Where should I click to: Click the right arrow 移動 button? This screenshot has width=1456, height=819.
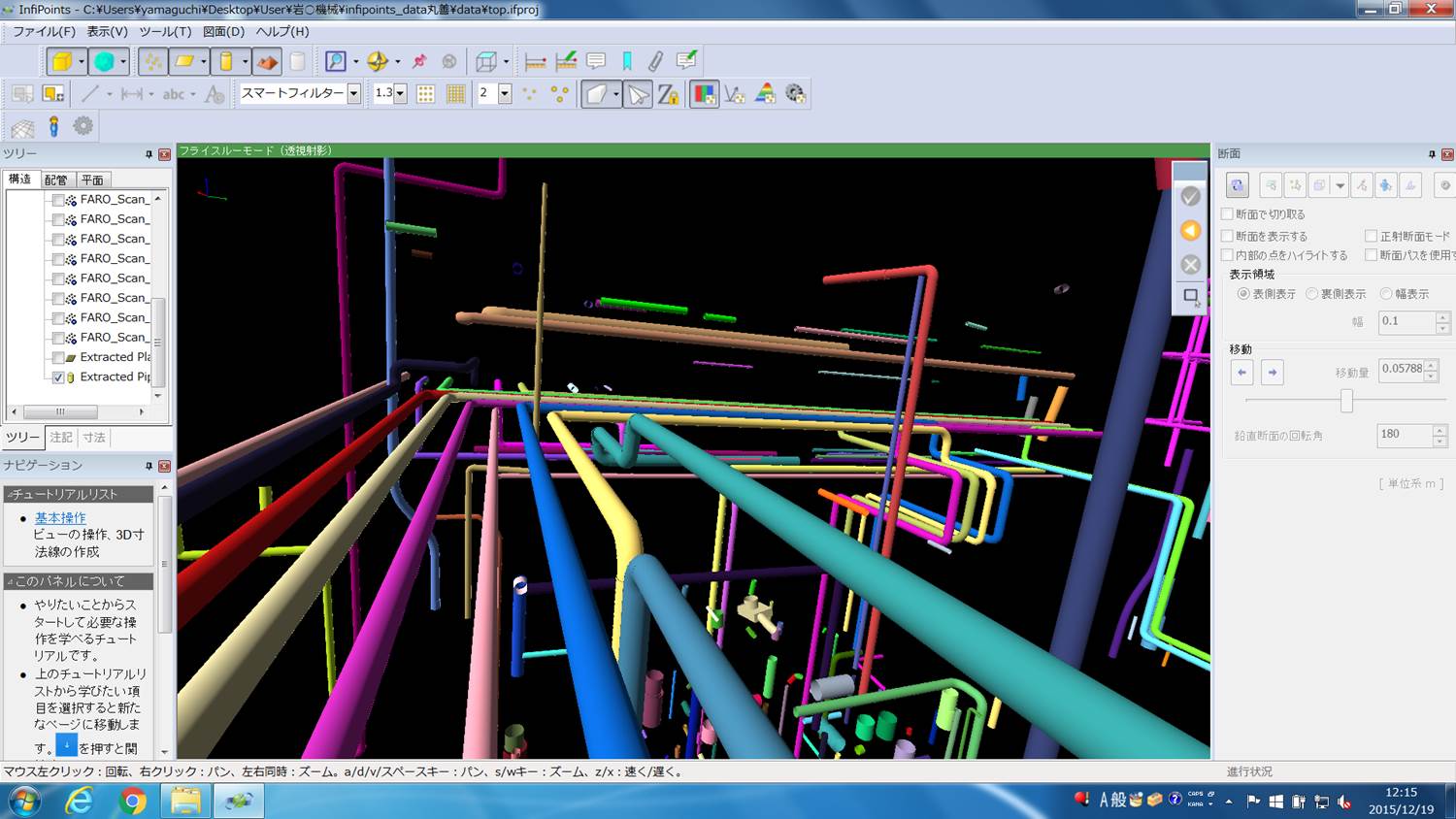(x=1273, y=372)
